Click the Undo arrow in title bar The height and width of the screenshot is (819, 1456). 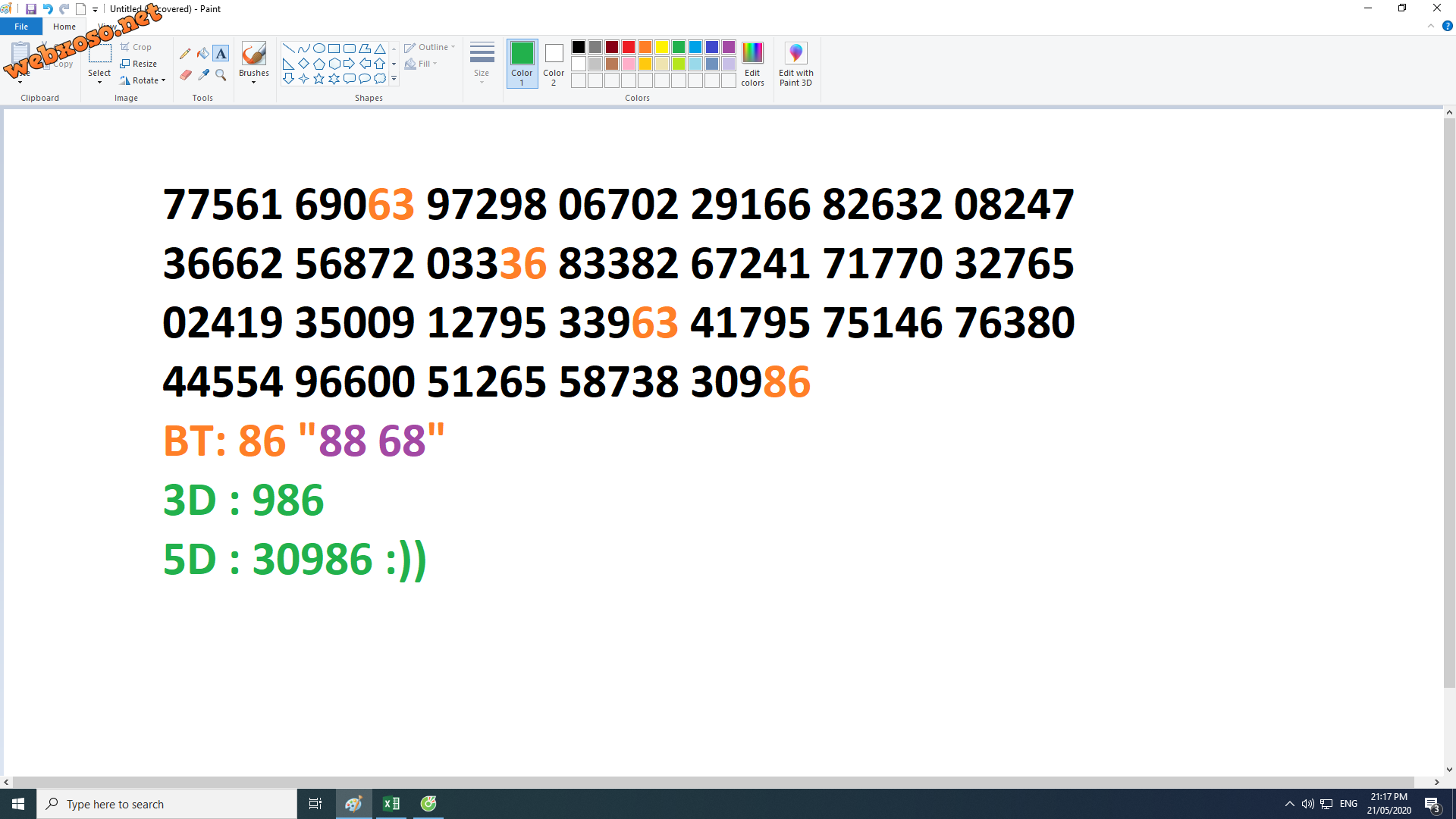coord(48,9)
